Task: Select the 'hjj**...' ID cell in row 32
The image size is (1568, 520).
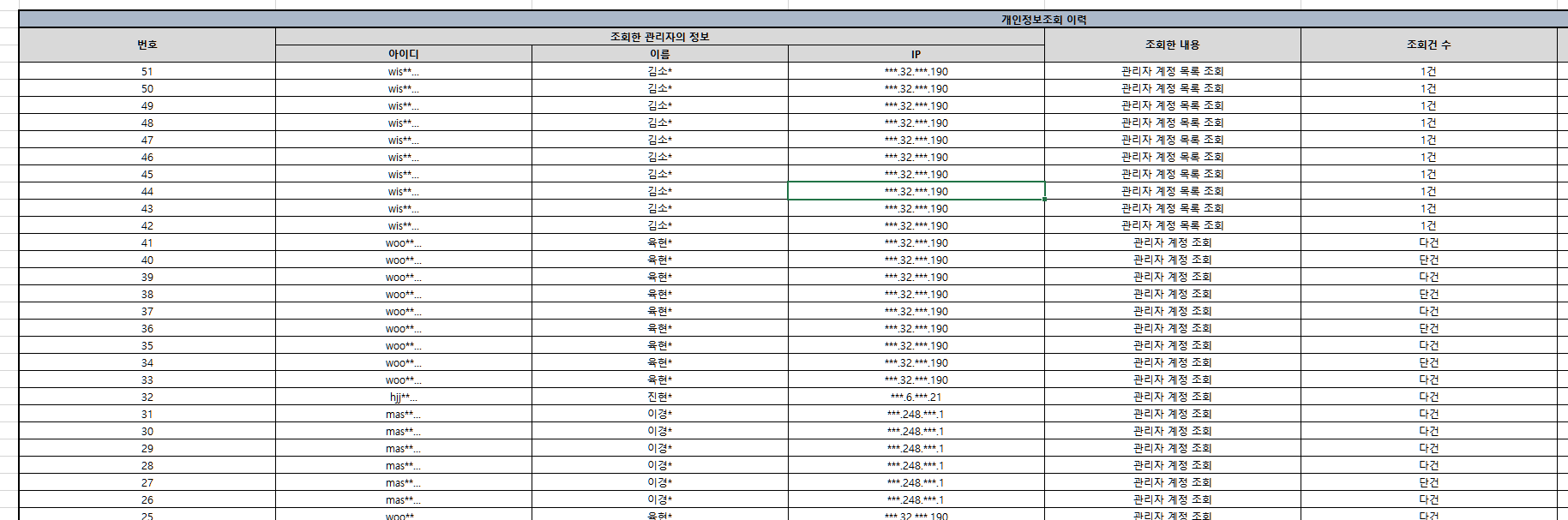Action: click(403, 397)
